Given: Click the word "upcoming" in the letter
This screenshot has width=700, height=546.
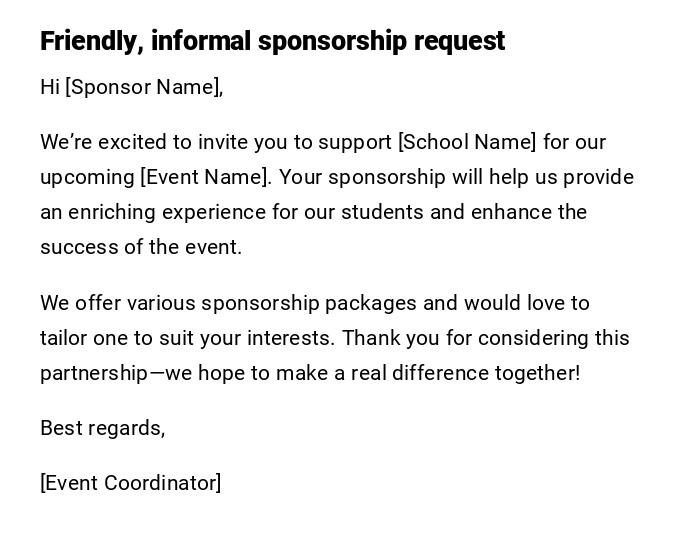Looking at the screenshot, I should pos(87,177).
